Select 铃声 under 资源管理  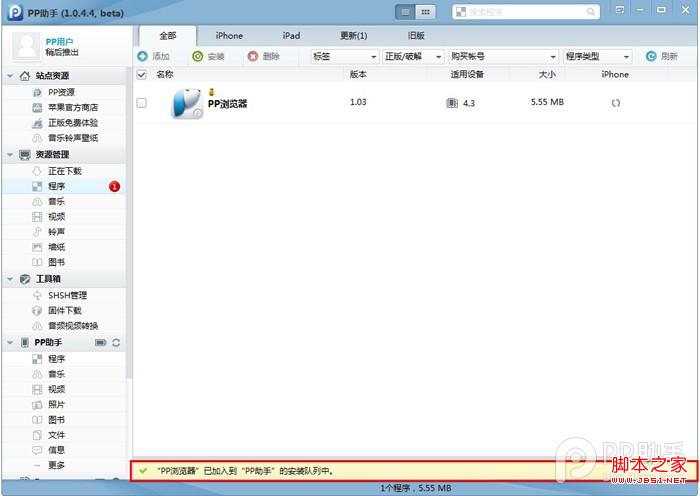tap(64, 232)
